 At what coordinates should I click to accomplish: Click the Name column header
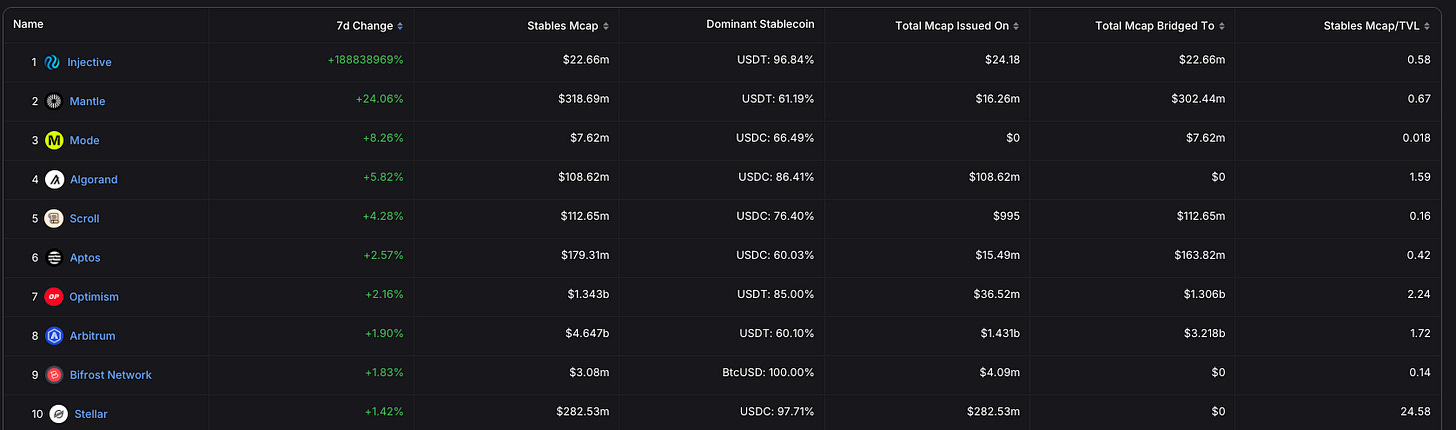click(x=28, y=24)
